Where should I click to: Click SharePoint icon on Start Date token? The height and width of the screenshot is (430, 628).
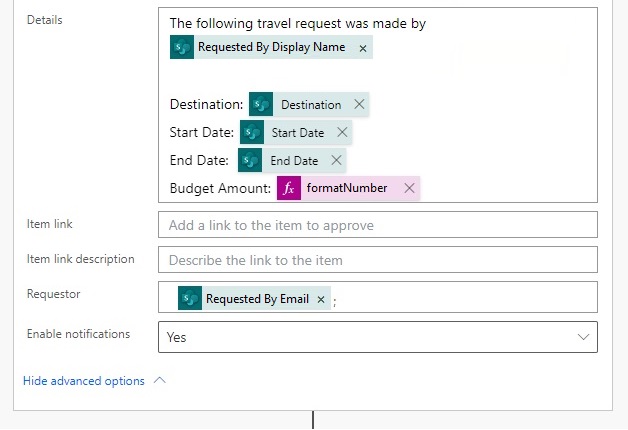(x=252, y=132)
